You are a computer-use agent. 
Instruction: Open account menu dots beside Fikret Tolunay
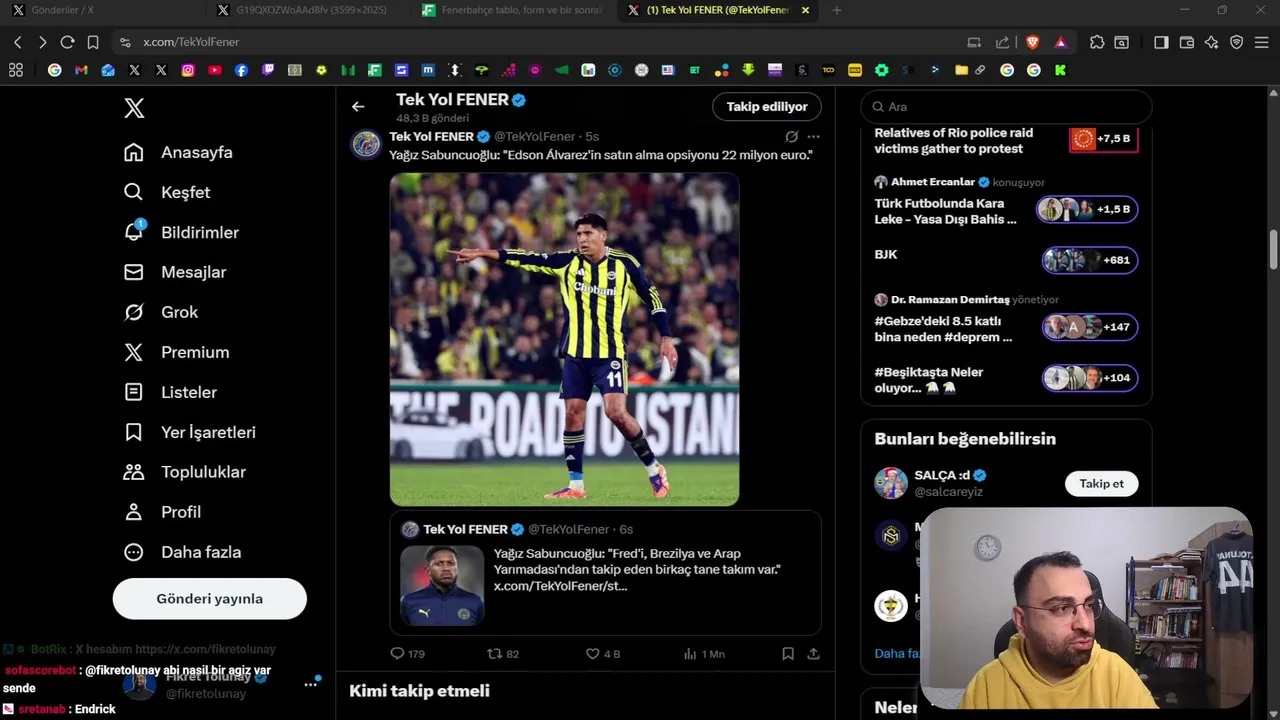[311, 685]
